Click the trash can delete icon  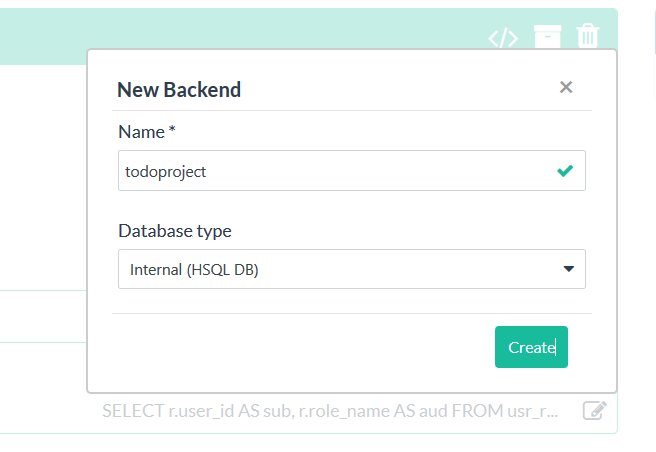588,36
